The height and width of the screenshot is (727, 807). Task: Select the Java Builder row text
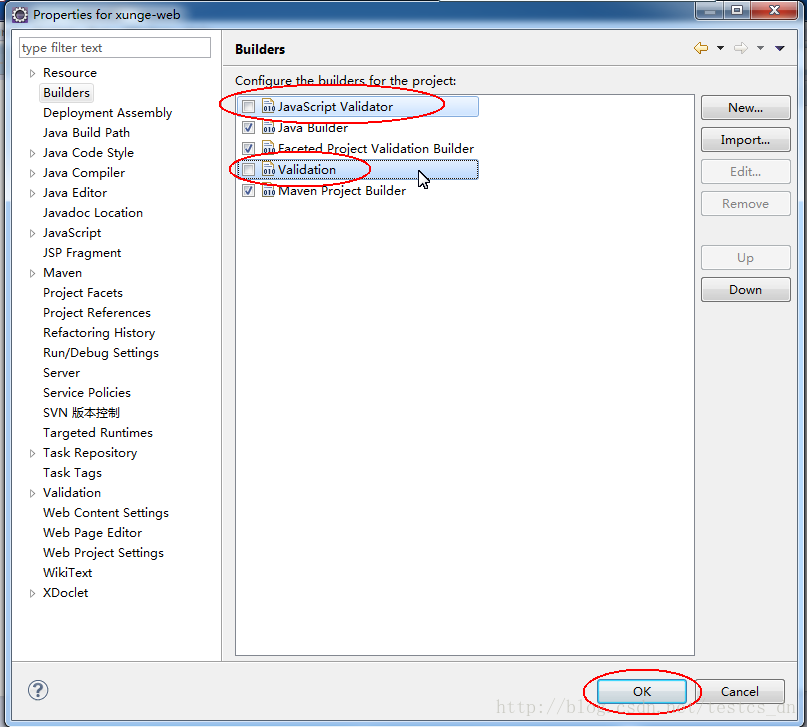[313, 128]
